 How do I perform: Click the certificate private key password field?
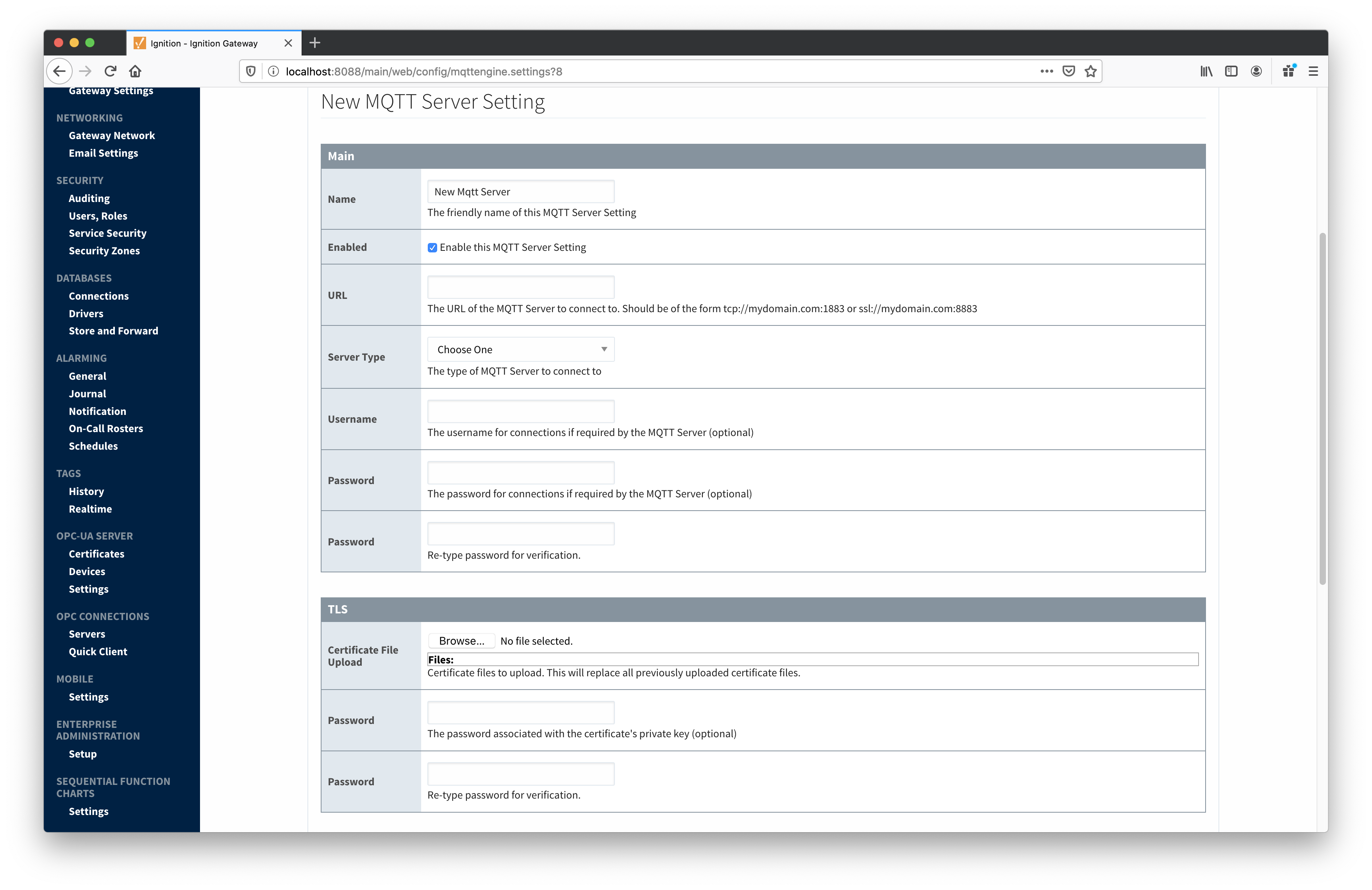coord(521,713)
